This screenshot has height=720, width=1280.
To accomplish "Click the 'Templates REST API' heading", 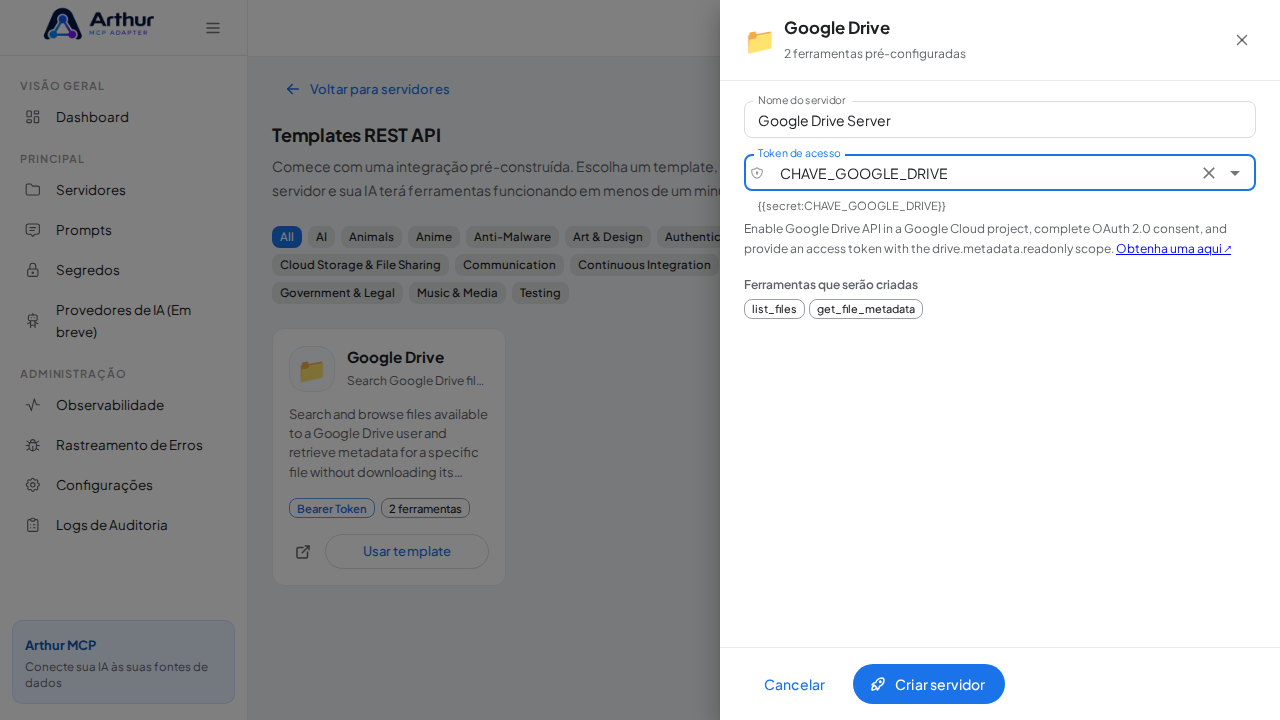I will tap(356, 135).
